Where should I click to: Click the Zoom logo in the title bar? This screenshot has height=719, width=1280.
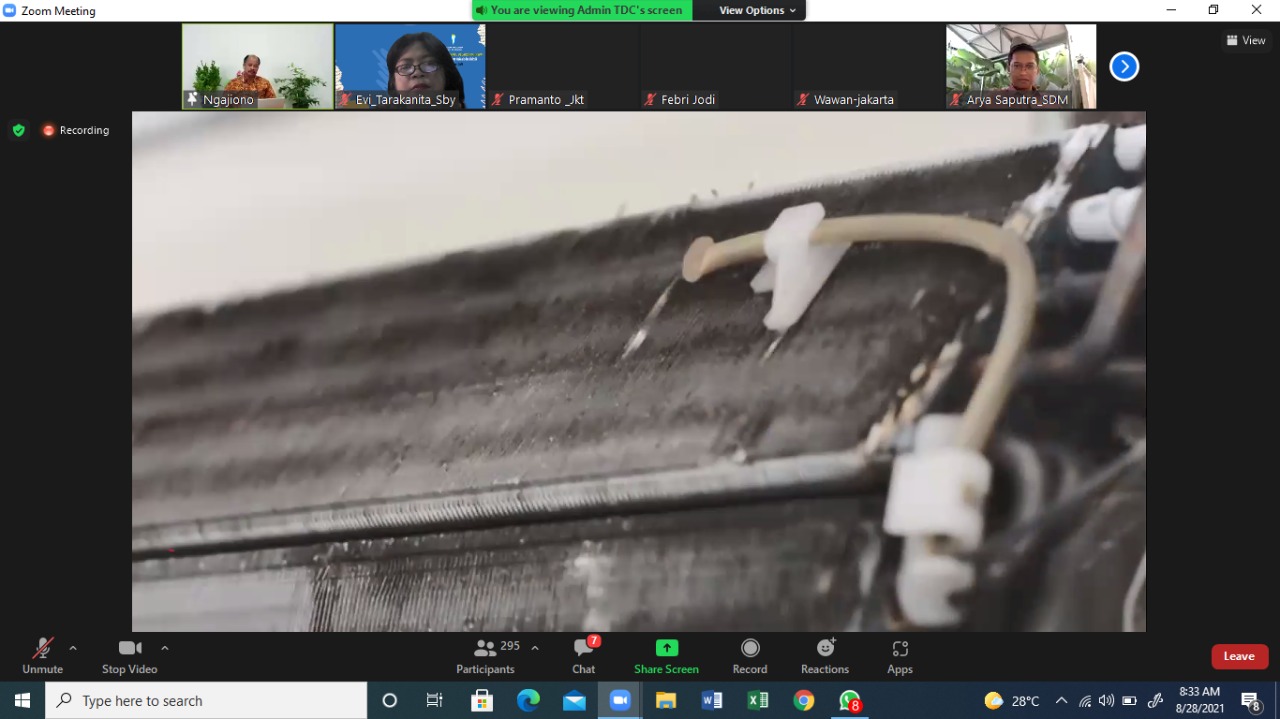pyautogui.click(x=10, y=10)
